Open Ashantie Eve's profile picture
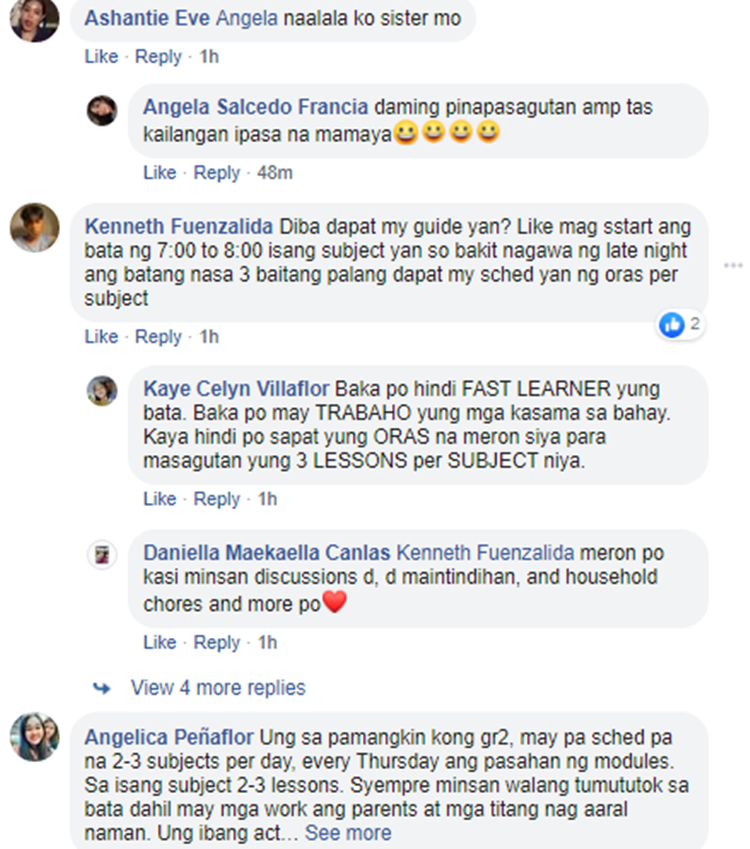This screenshot has width=750, height=849. tap(35, 19)
